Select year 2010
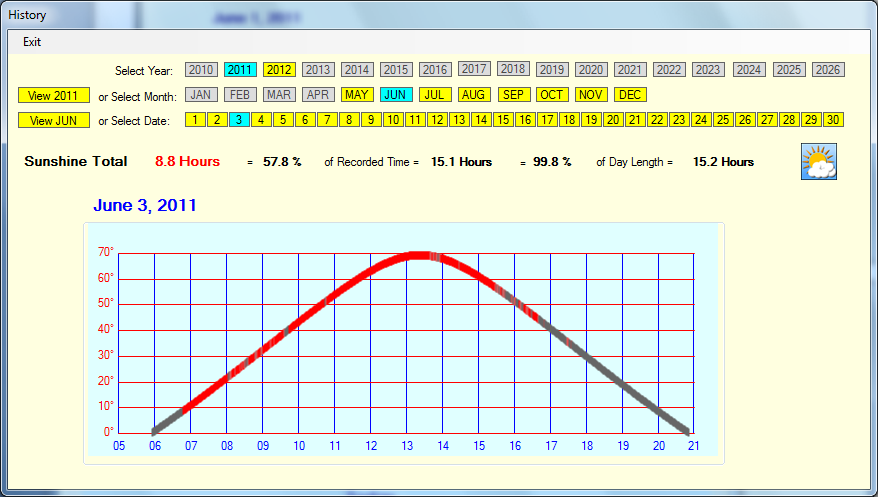Screen dimensions: 878x497 point(201,70)
